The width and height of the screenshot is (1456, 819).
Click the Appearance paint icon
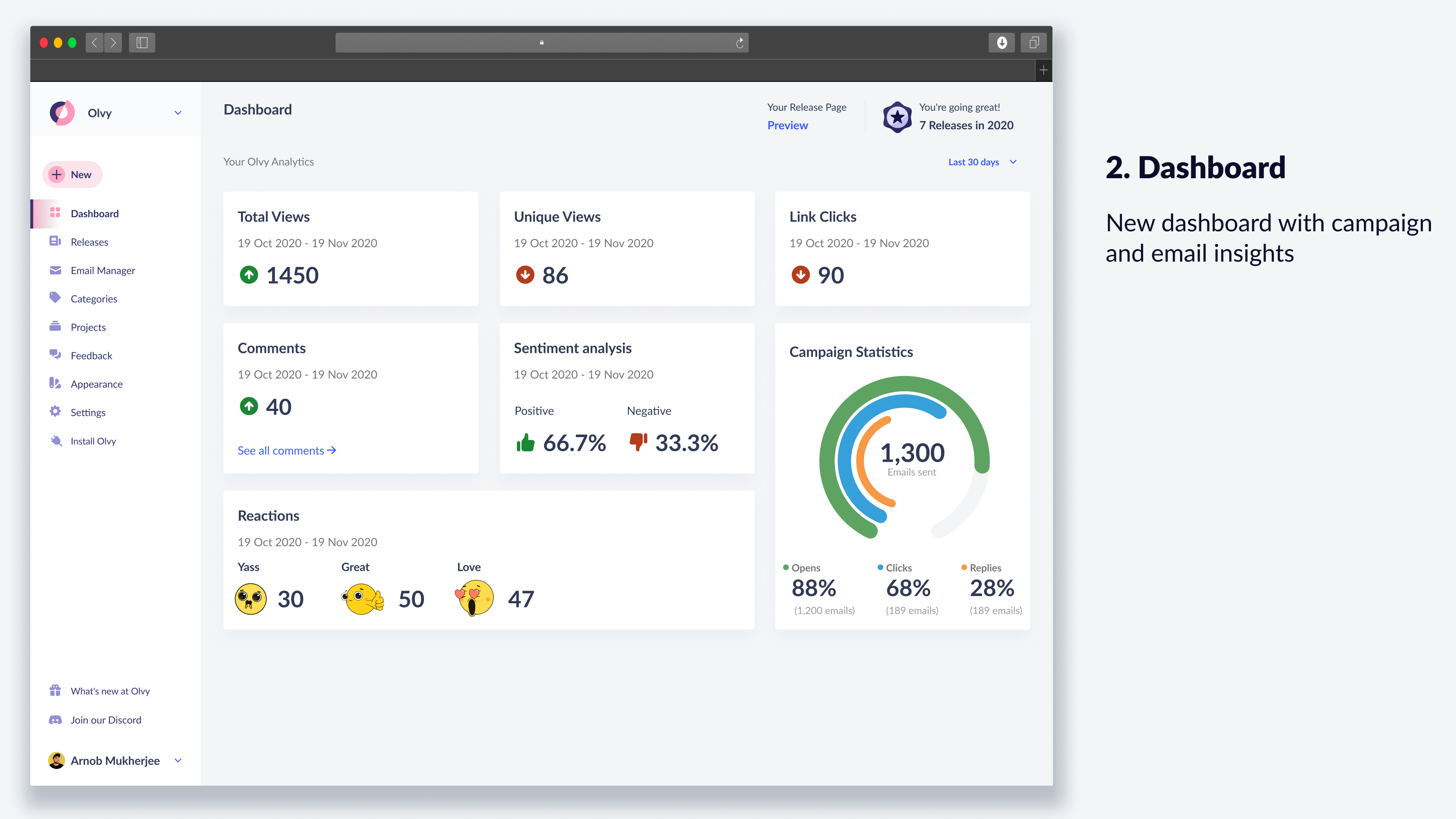[x=55, y=383]
